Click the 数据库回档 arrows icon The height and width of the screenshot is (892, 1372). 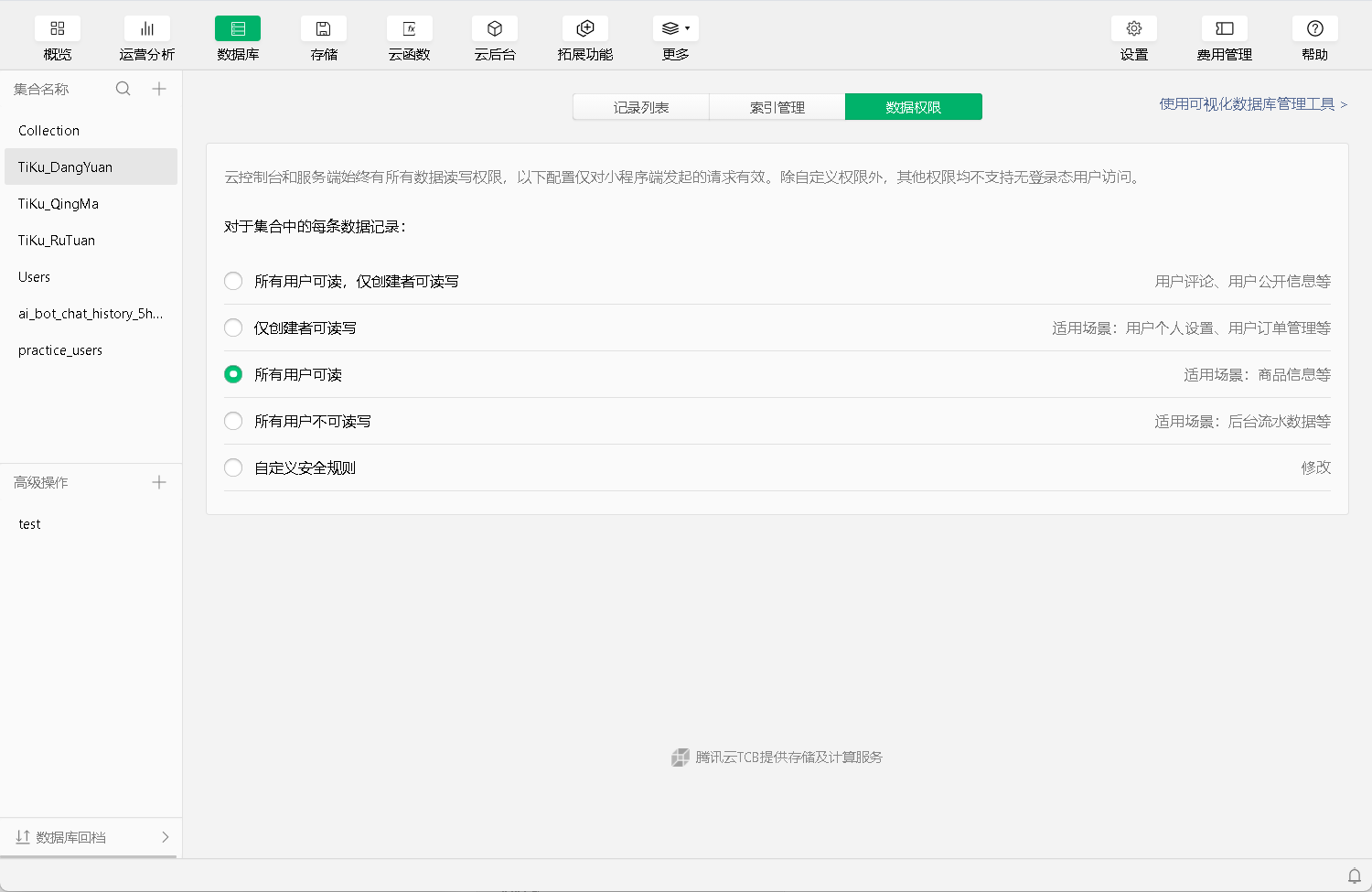[23, 837]
